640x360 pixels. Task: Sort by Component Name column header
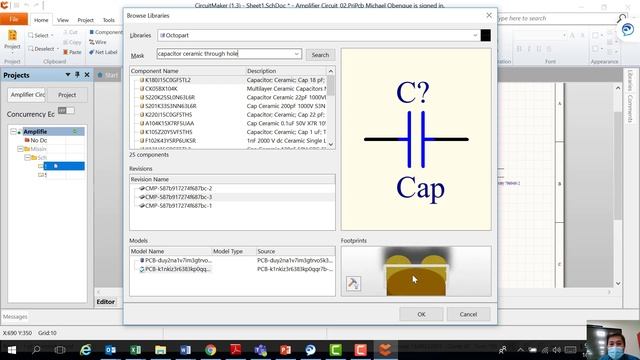coord(187,71)
